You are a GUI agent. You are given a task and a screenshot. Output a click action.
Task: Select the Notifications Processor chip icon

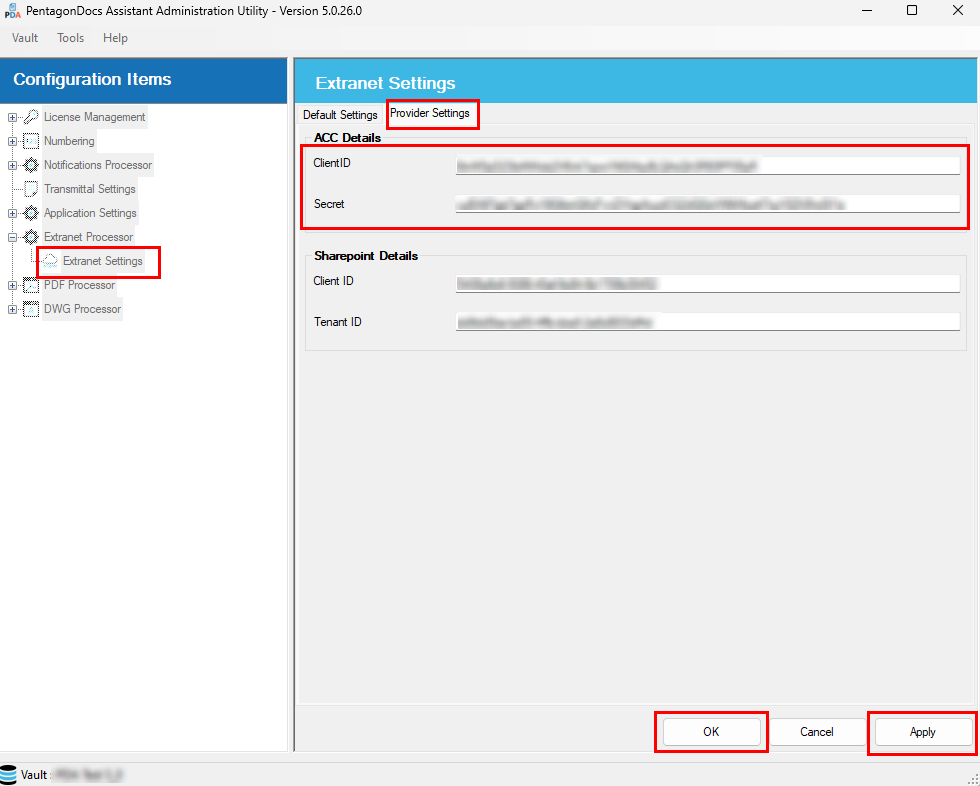point(31,165)
